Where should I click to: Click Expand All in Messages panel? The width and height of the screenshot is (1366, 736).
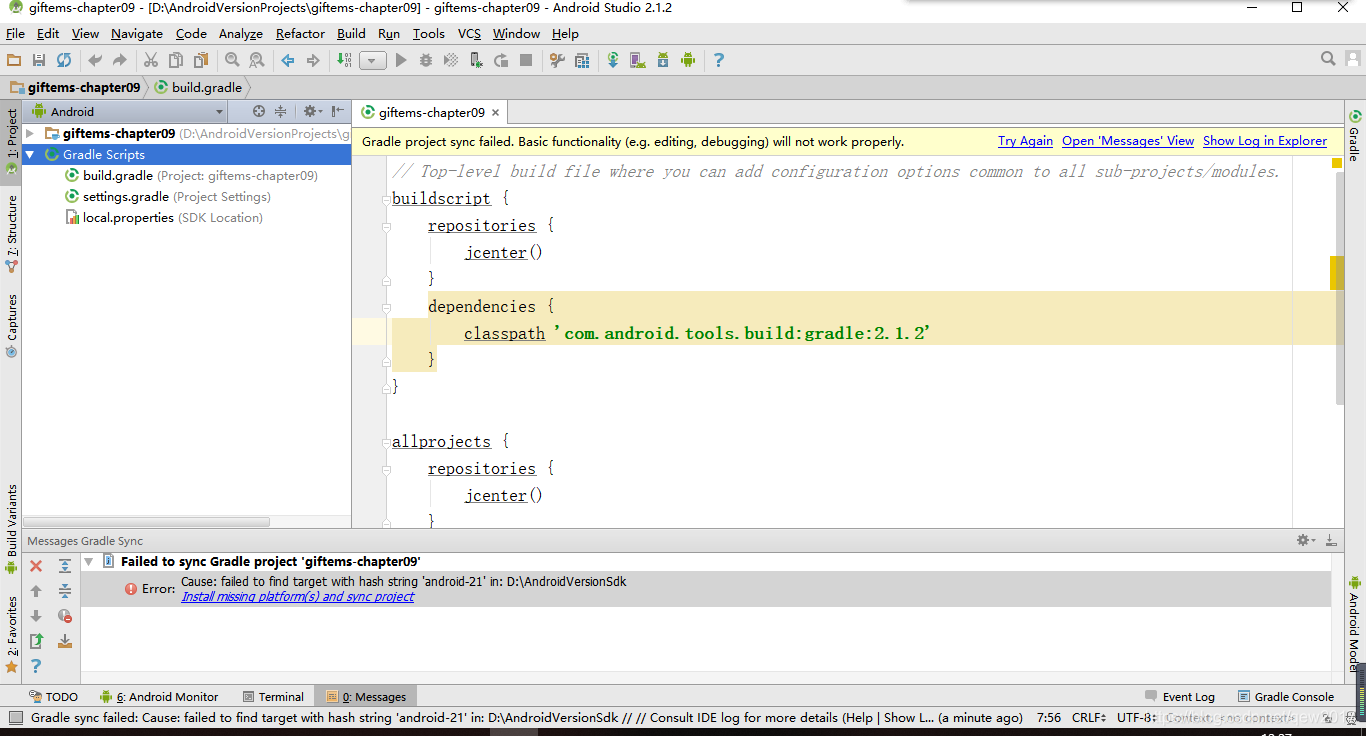[x=65, y=566]
